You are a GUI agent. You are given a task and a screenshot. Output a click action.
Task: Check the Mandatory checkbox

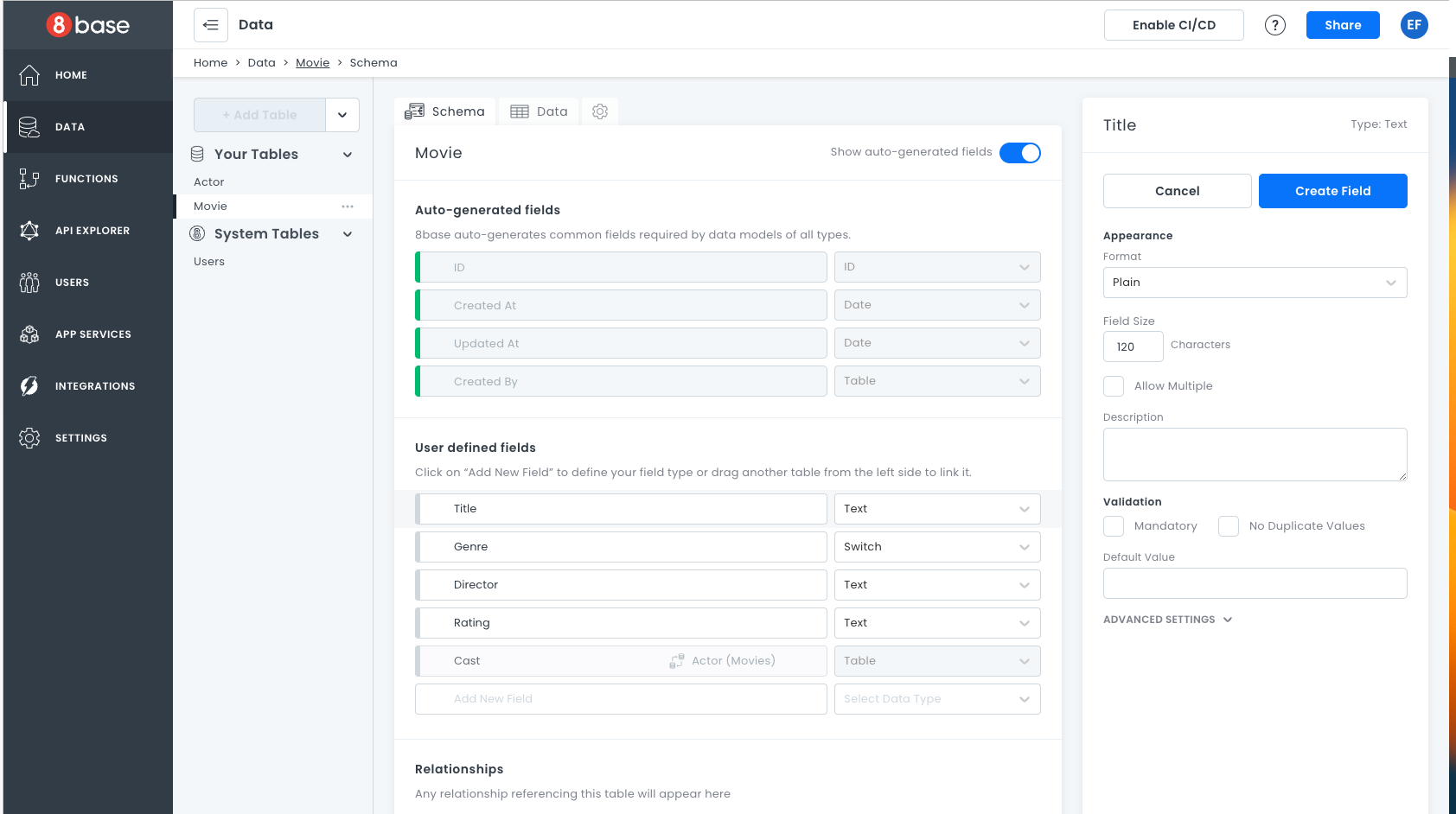pos(1114,526)
